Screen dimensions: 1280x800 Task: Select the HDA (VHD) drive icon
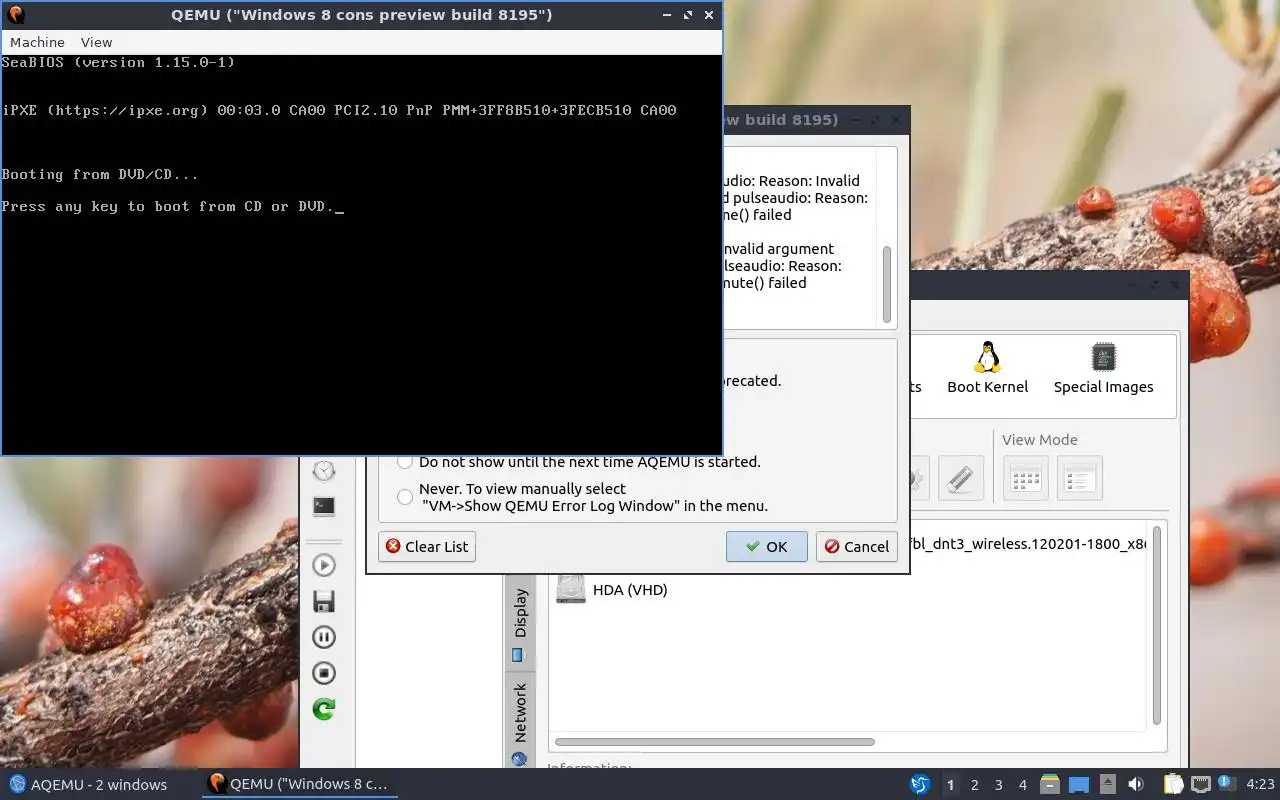[571, 589]
